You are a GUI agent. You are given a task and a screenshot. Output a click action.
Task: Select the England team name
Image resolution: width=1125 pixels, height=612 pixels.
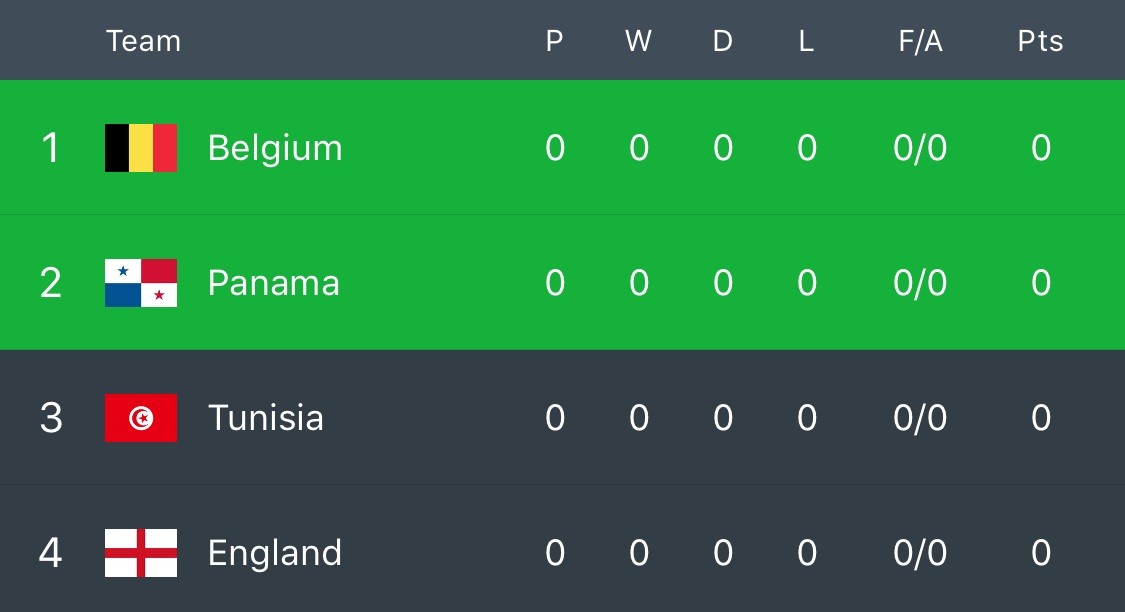click(274, 553)
